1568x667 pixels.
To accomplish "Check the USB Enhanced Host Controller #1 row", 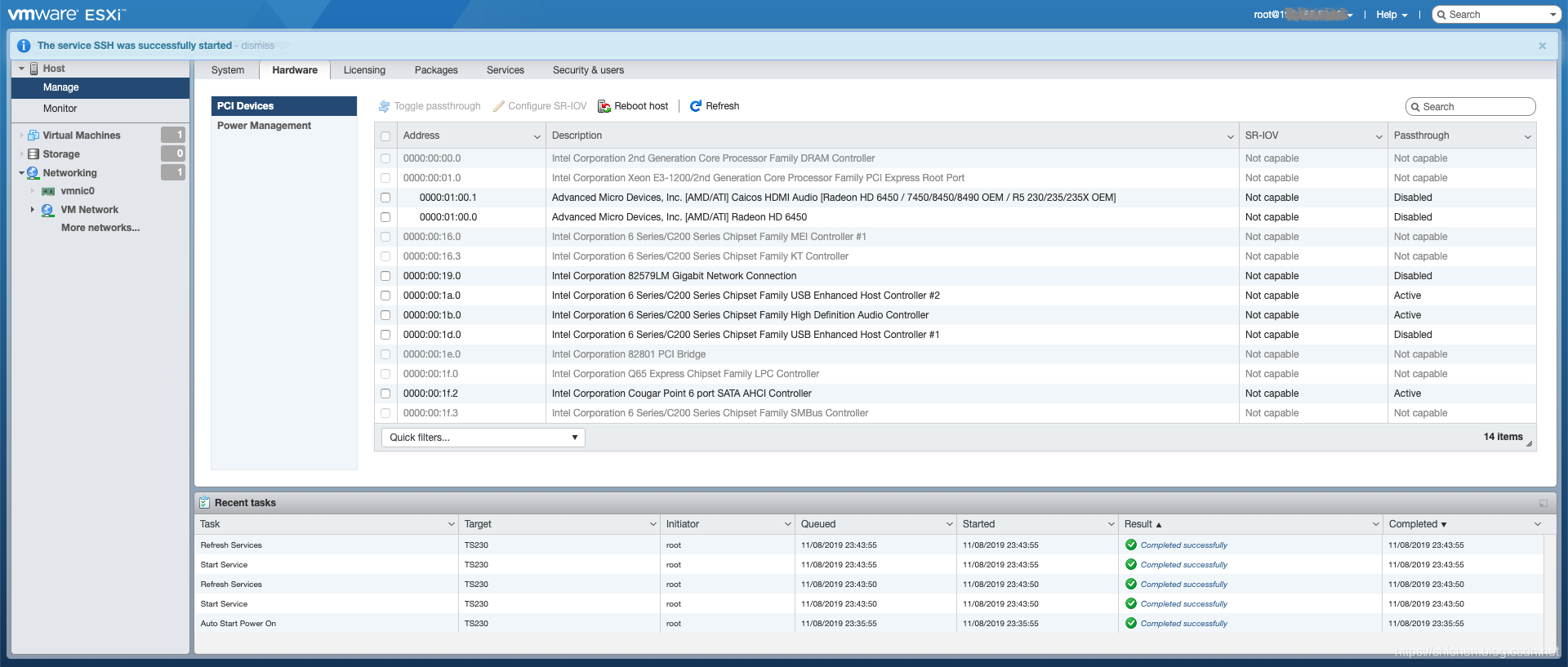I will pos(385,335).
